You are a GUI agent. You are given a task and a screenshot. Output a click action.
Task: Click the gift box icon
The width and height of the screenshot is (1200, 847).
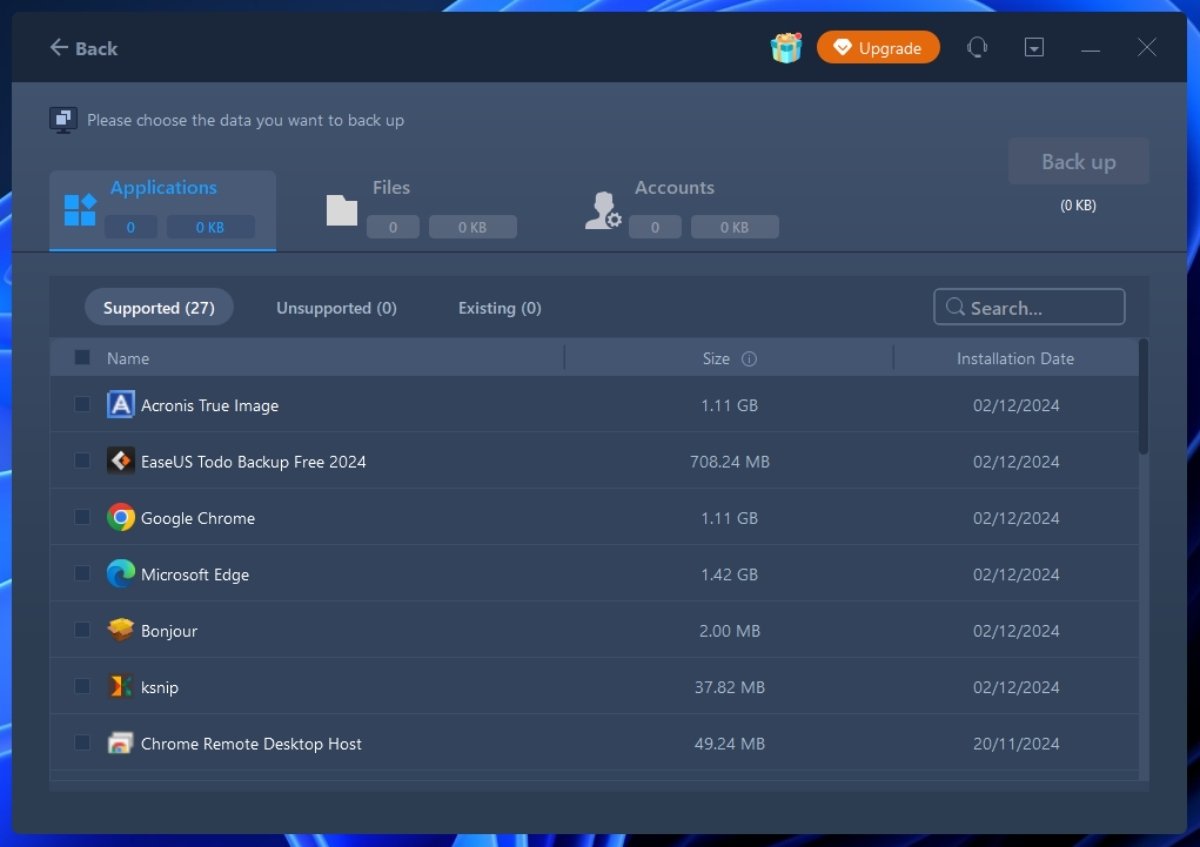pyautogui.click(x=786, y=48)
